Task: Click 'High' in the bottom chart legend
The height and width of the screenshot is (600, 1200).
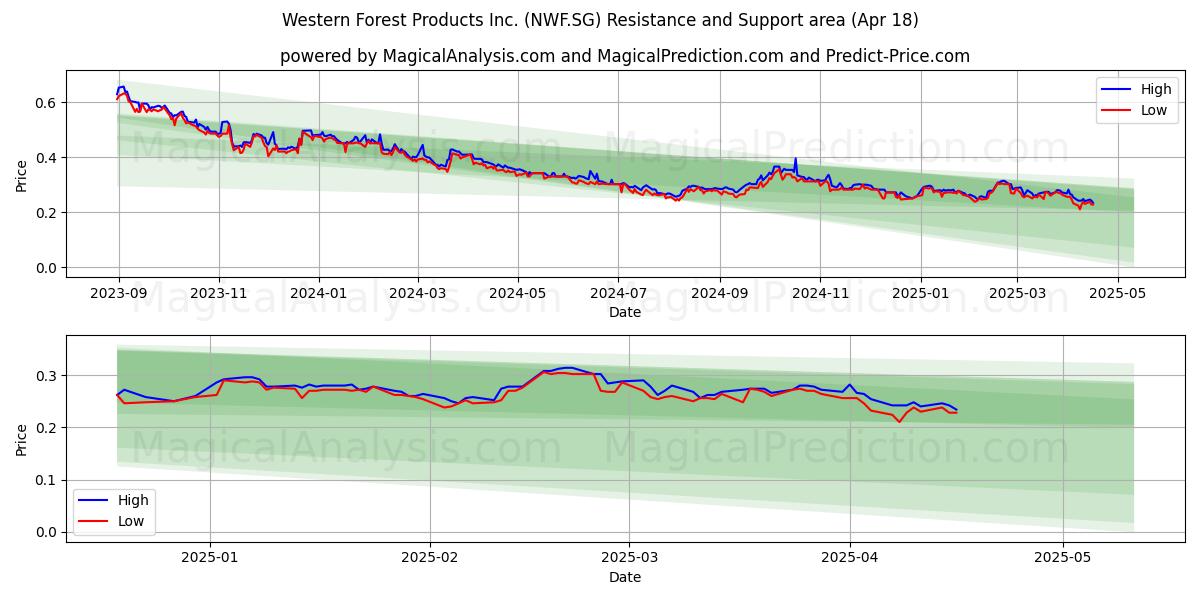Action: (133, 500)
